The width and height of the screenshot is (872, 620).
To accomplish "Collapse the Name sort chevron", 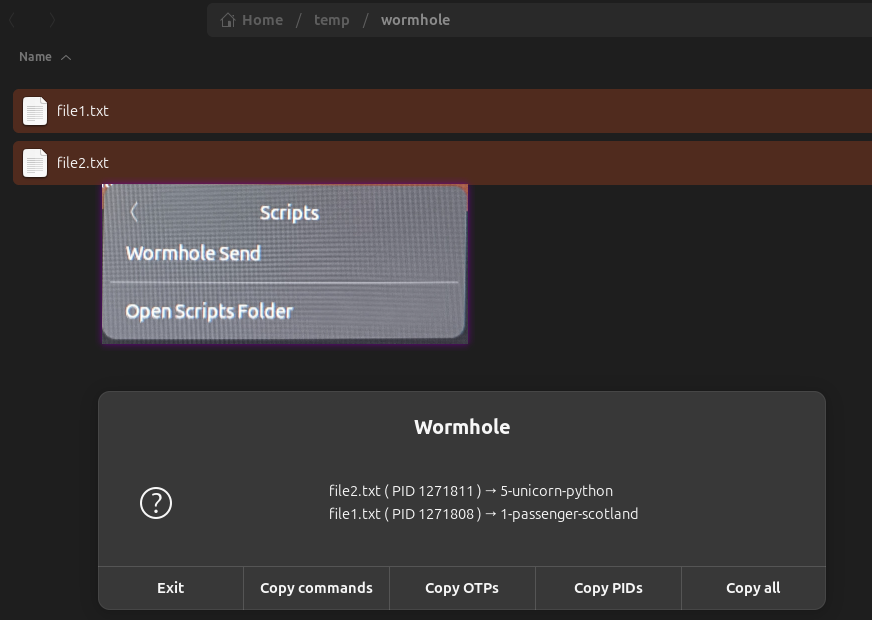I will (66, 57).
